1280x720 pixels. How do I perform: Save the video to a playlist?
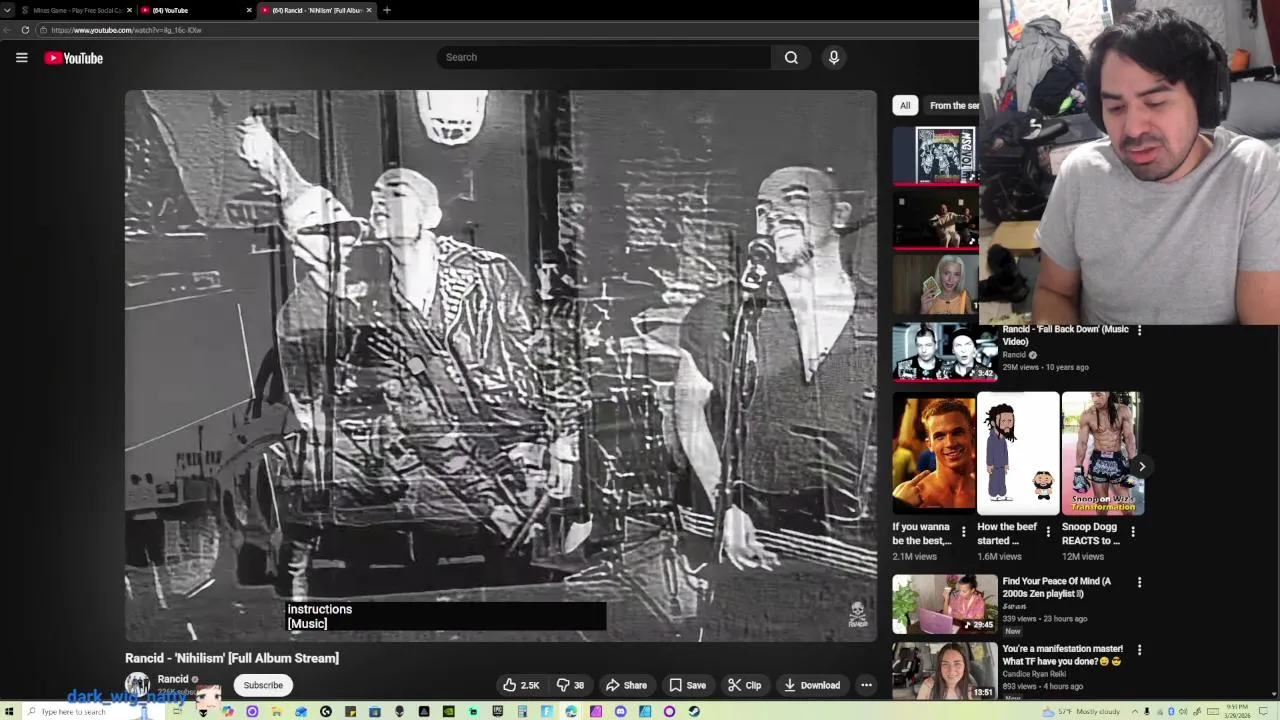coord(687,685)
